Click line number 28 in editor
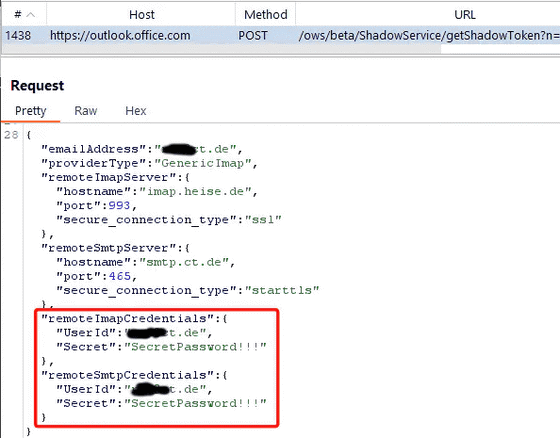The width and height of the screenshot is (560, 438). pos(11,135)
